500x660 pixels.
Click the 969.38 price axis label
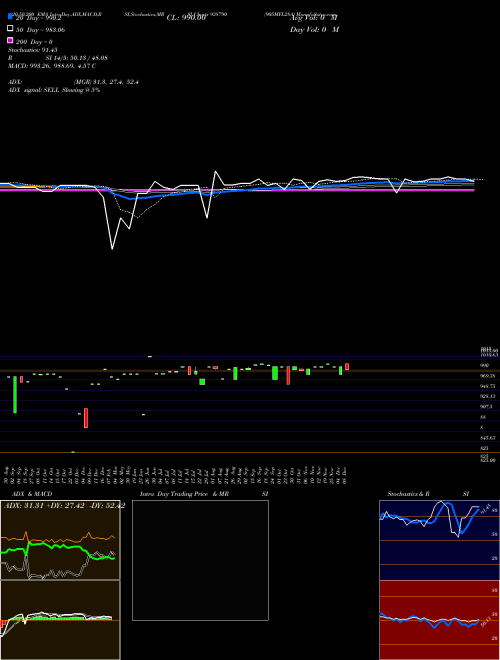click(487, 376)
